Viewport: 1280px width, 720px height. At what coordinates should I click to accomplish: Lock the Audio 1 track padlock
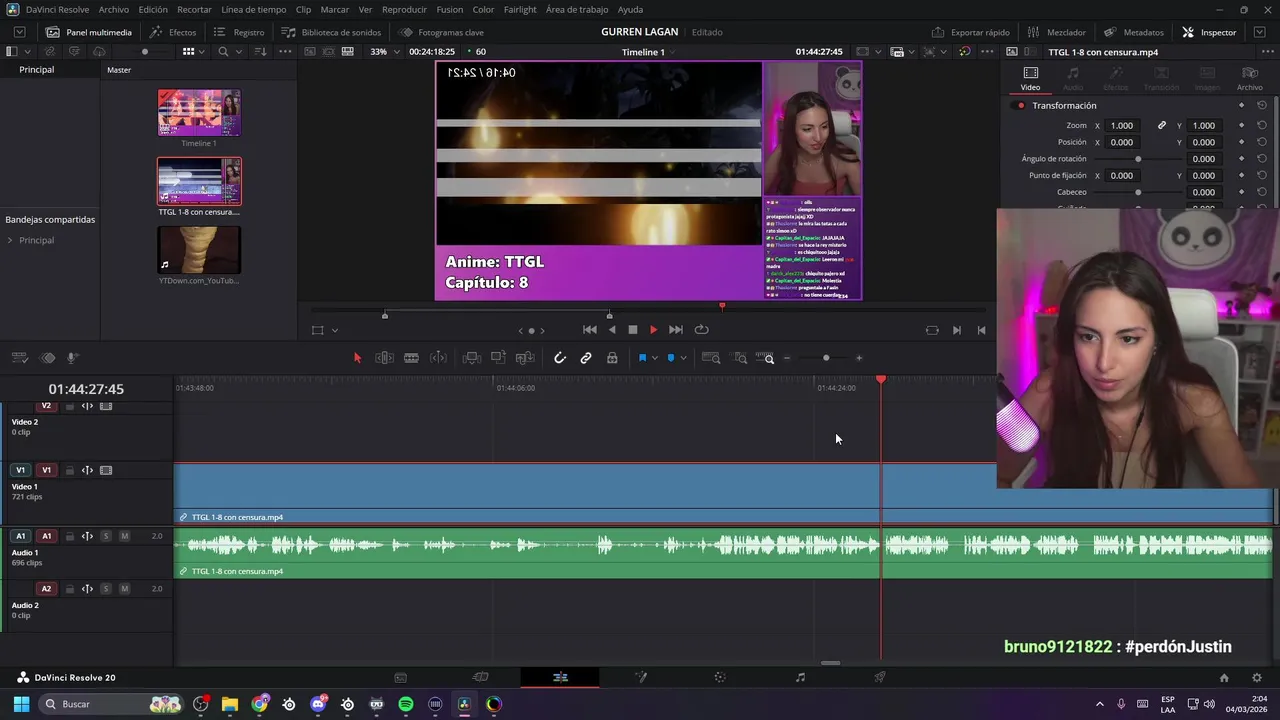(x=70, y=536)
